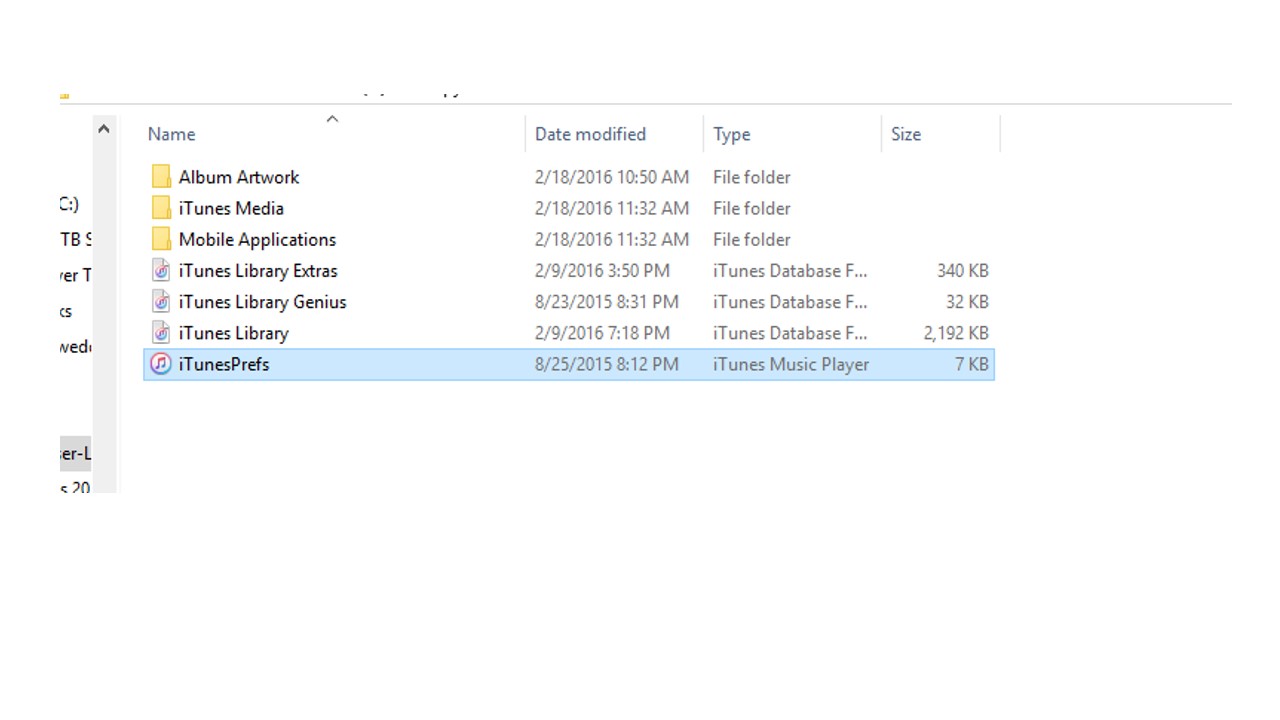
Task: Open the iTunes Media folder icon
Action: tap(160, 208)
